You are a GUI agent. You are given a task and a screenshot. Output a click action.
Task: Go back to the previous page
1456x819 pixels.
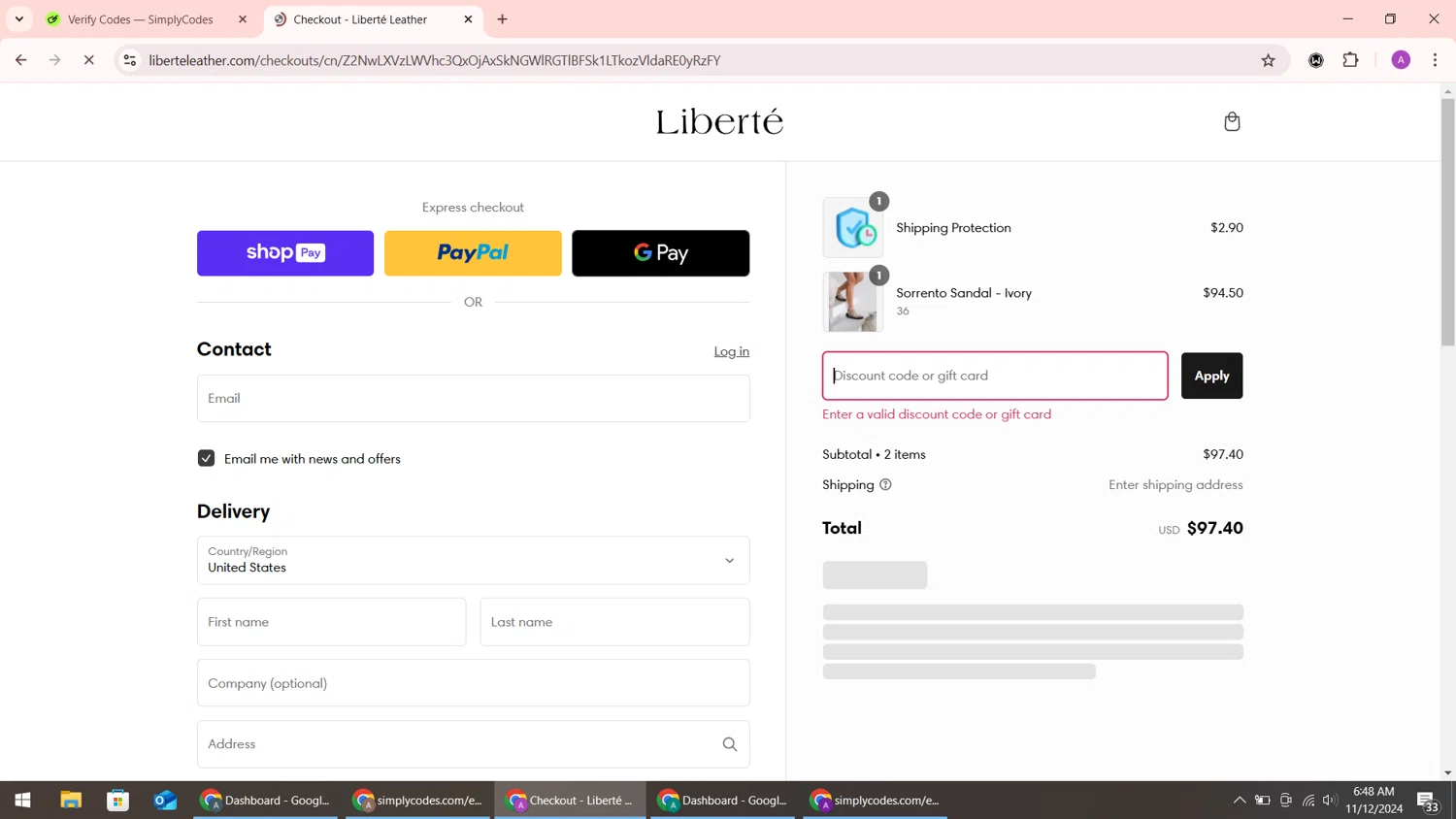(21, 60)
